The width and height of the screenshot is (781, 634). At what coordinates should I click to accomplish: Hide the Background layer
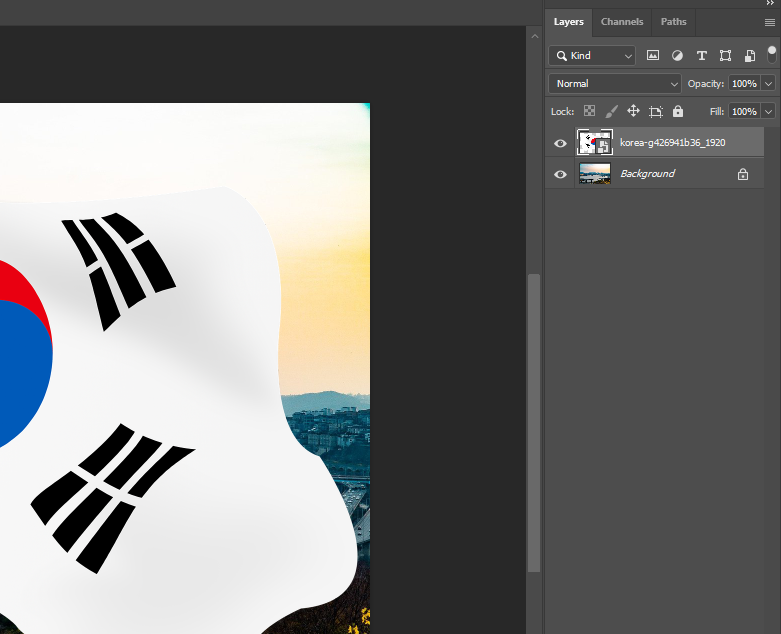pos(560,174)
